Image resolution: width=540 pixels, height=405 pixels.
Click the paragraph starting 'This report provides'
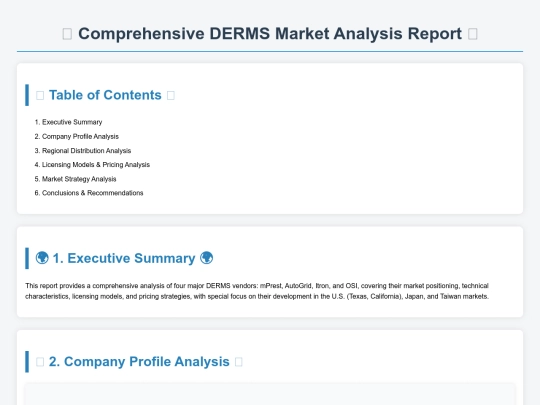click(x=257, y=291)
